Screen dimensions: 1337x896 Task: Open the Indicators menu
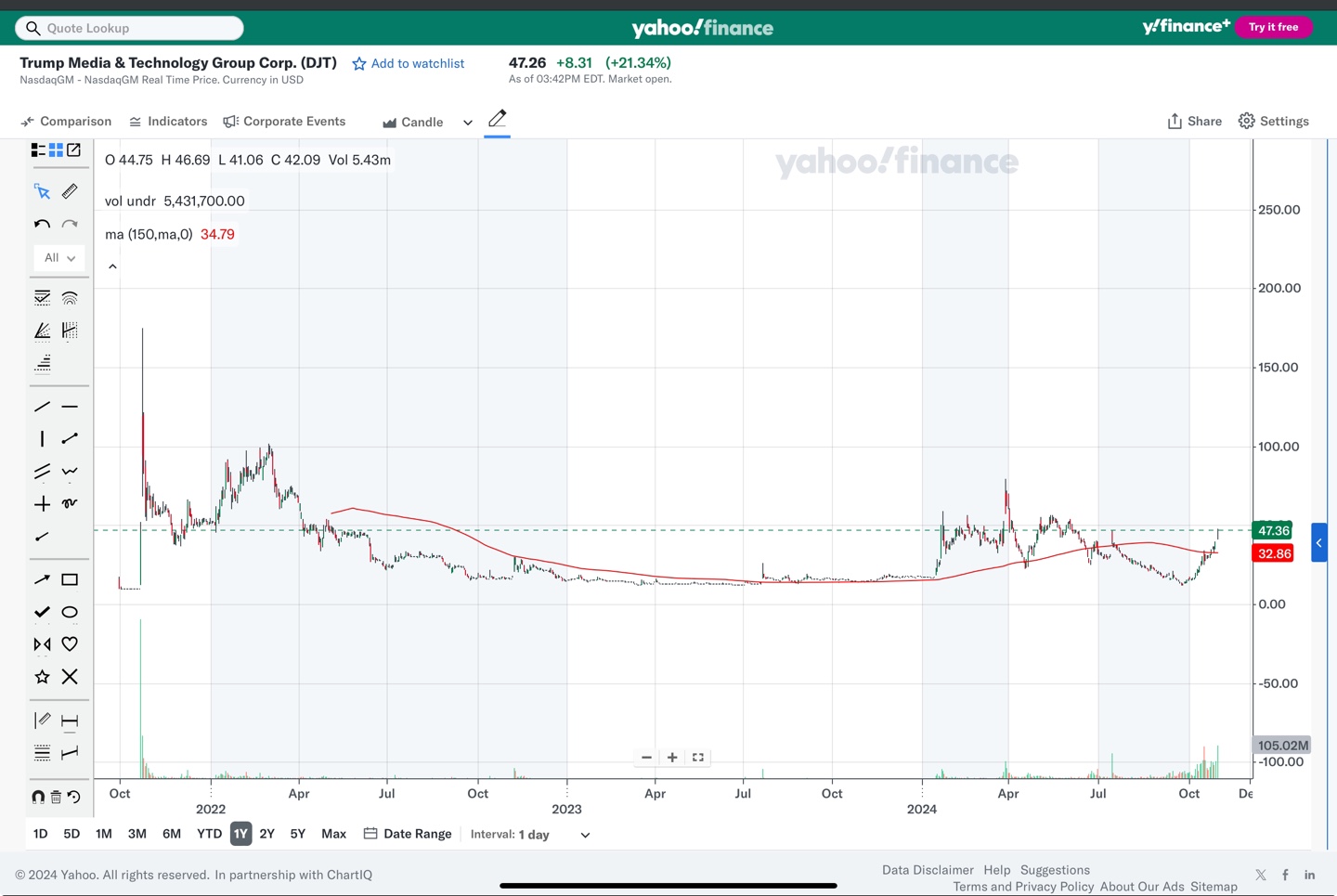tap(168, 122)
